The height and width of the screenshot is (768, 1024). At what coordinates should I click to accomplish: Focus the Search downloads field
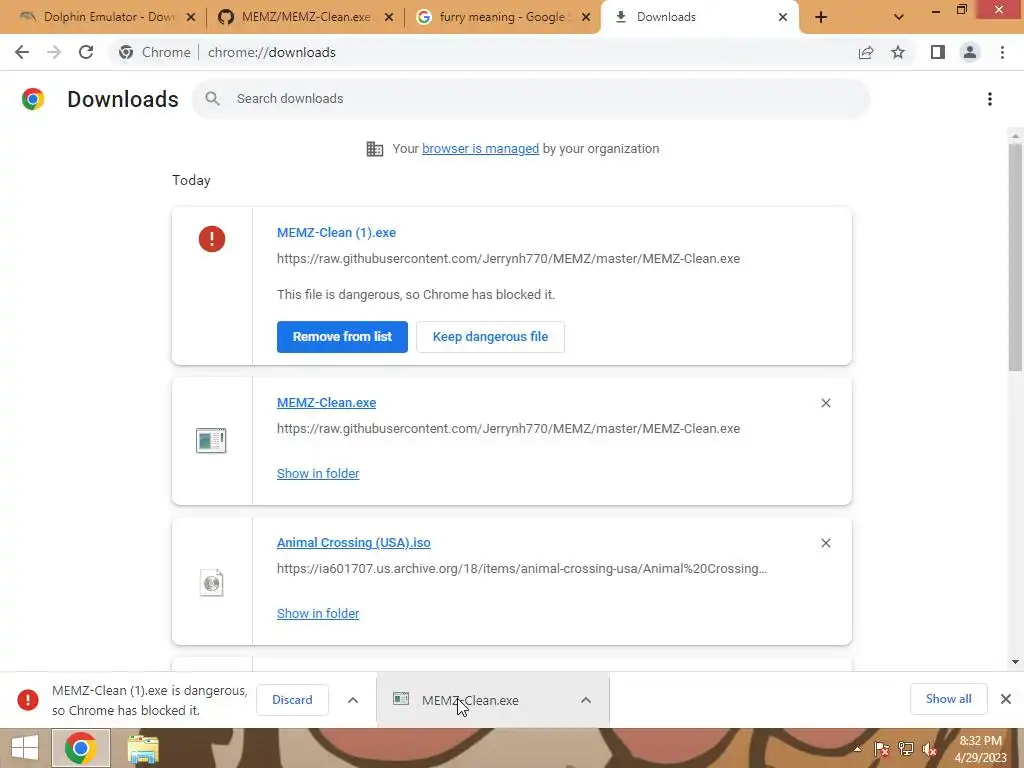pos(532,99)
